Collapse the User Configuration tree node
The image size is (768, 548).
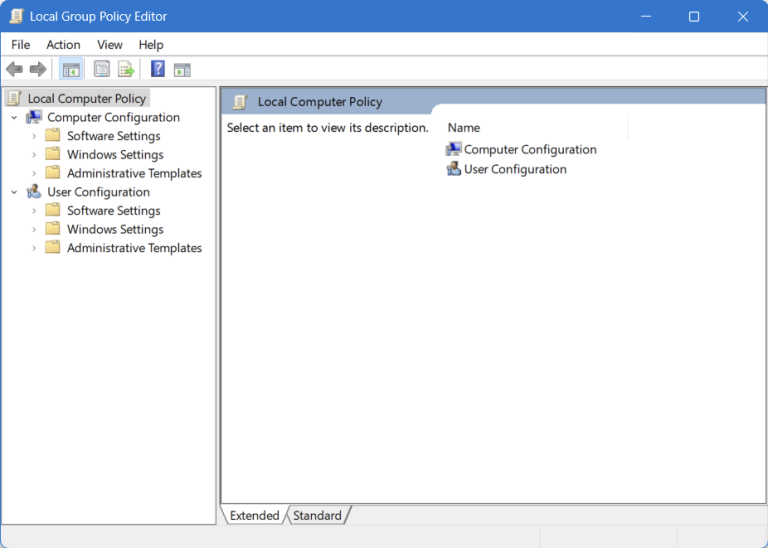point(14,192)
